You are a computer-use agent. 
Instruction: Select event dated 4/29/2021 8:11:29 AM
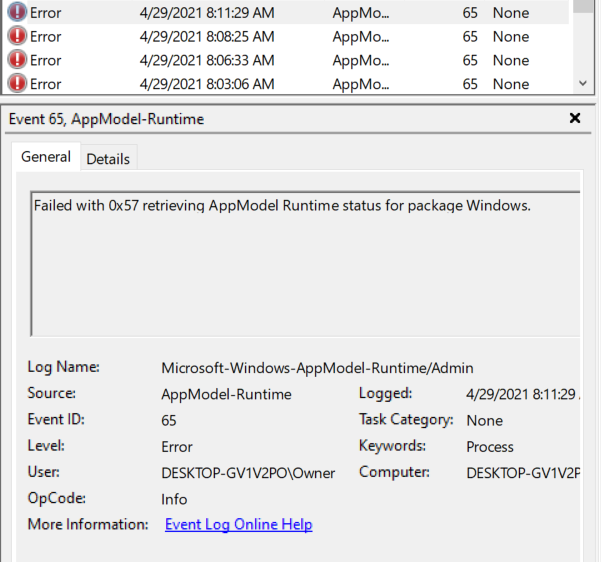point(286,13)
